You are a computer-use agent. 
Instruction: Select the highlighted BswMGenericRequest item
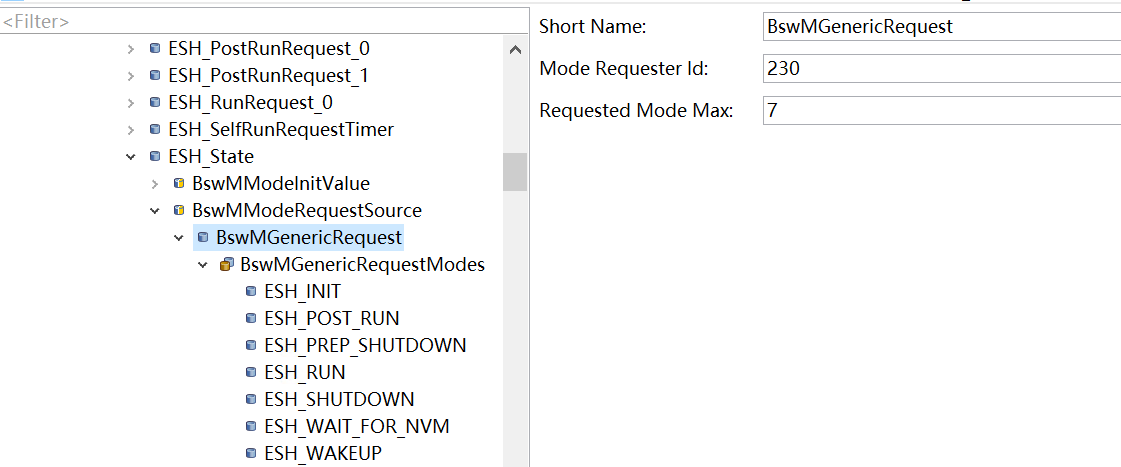coord(309,237)
